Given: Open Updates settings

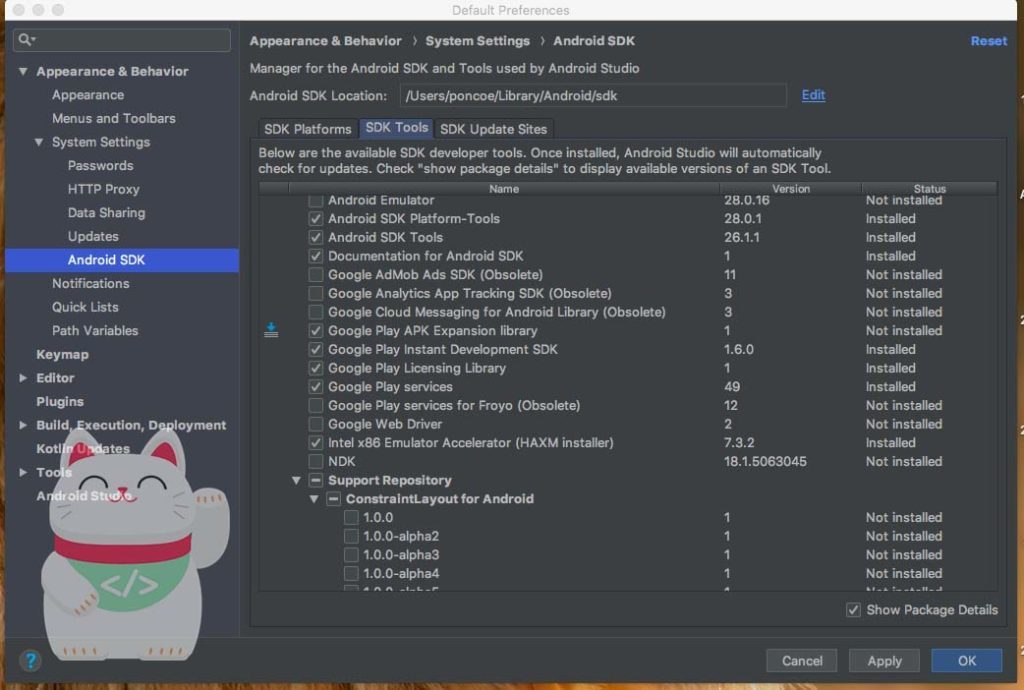Looking at the screenshot, I should [x=93, y=236].
